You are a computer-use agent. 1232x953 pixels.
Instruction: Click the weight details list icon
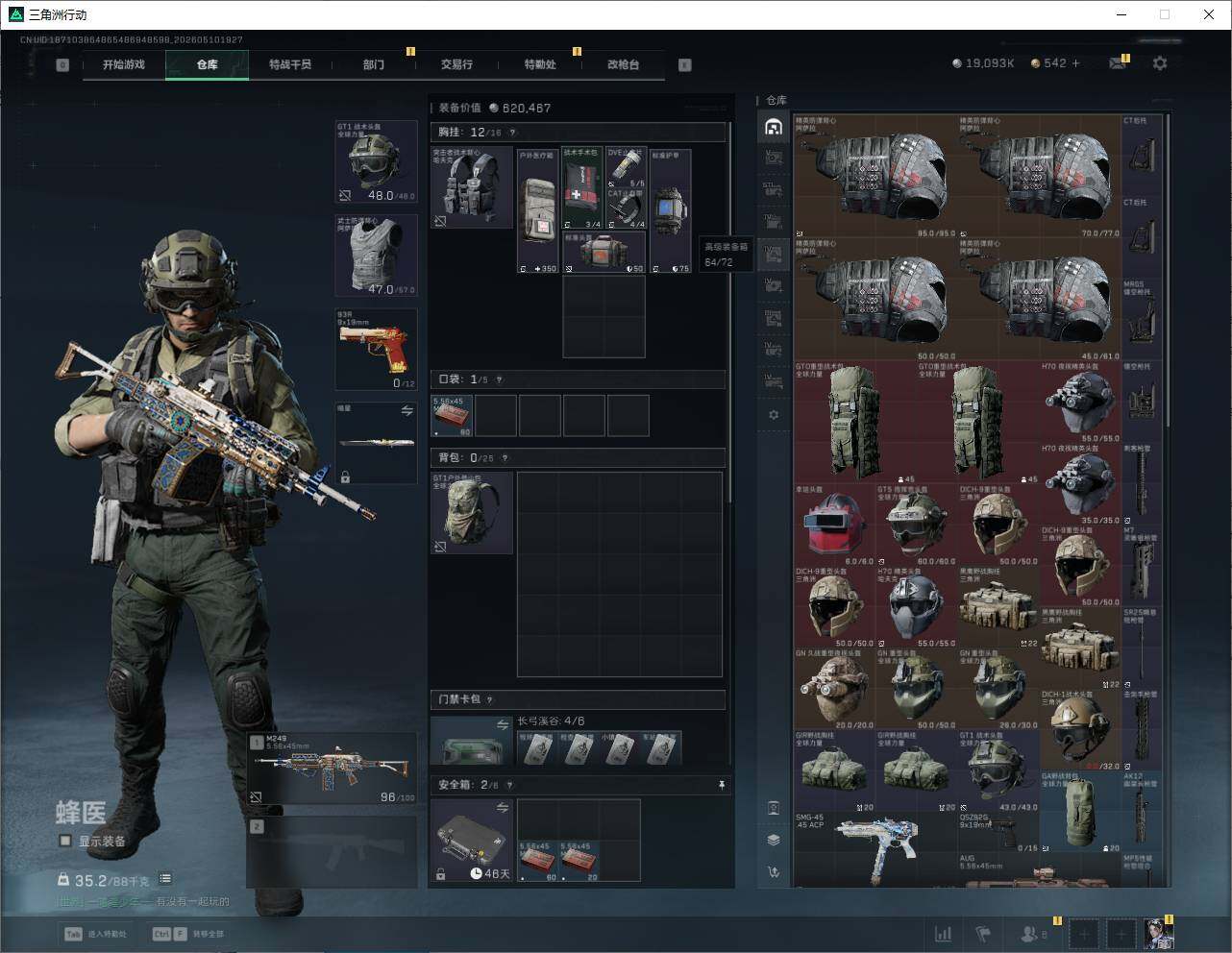(x=165, y=878)
